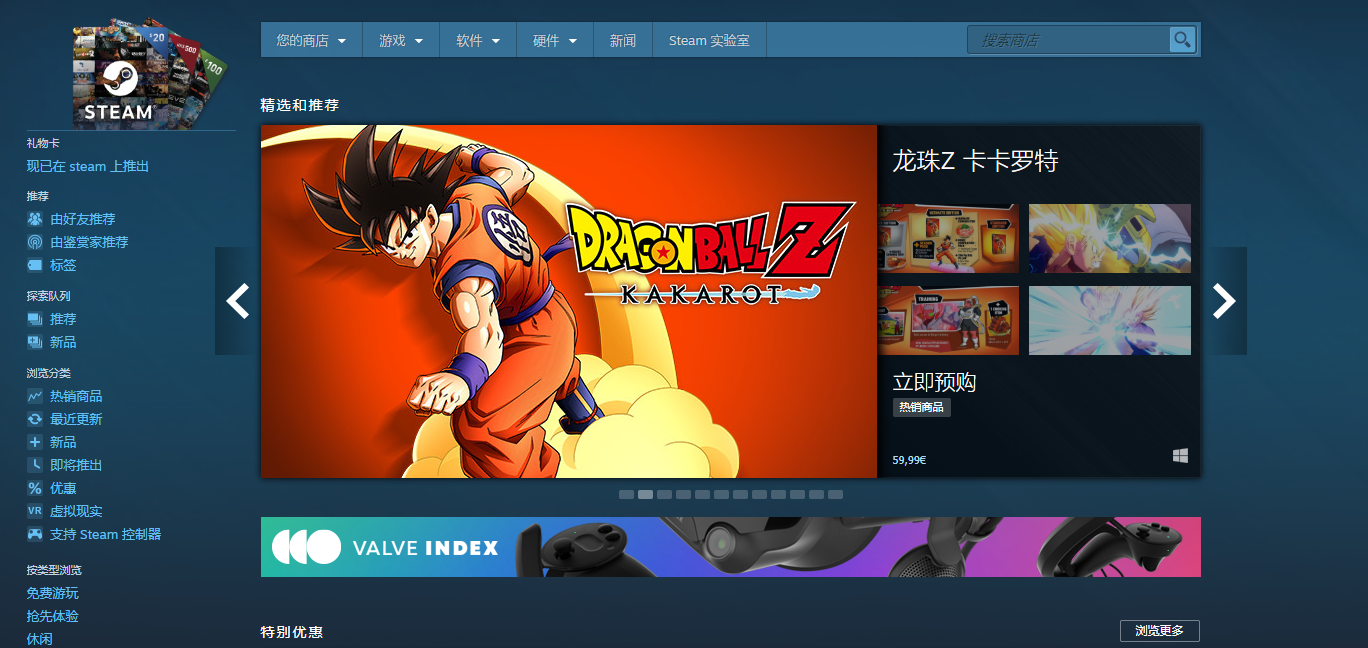1368x648 pixels.
Task: Click the Steam controller icon in sidebar
Action: coord(35,534)
